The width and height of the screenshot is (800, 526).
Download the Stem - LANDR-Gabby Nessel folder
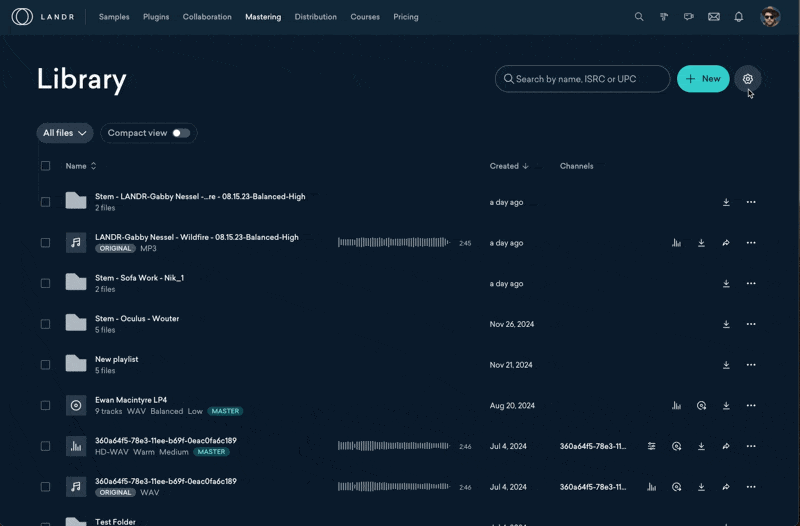click(x=726, y=202)
